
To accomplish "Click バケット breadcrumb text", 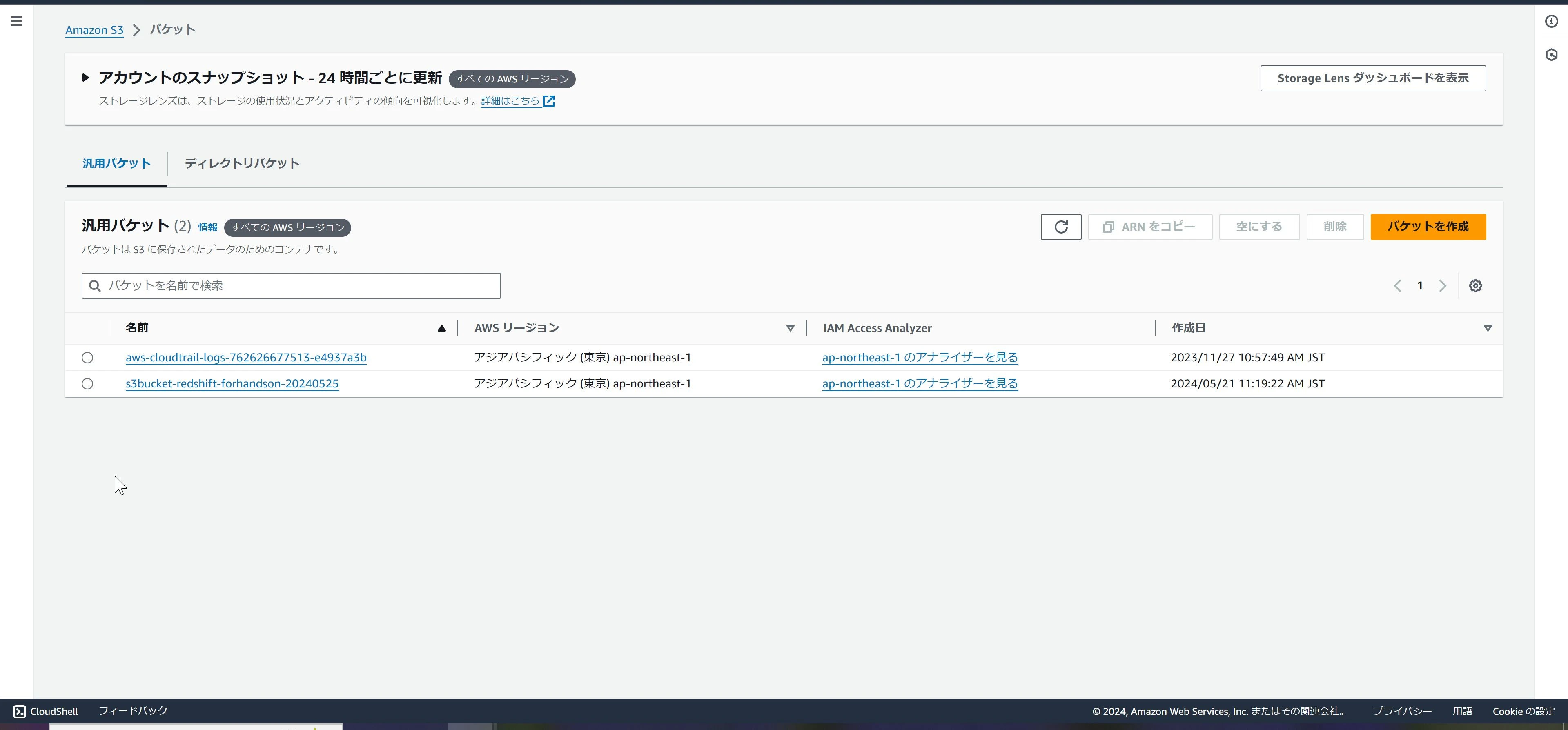I will [x=173, y=30].
